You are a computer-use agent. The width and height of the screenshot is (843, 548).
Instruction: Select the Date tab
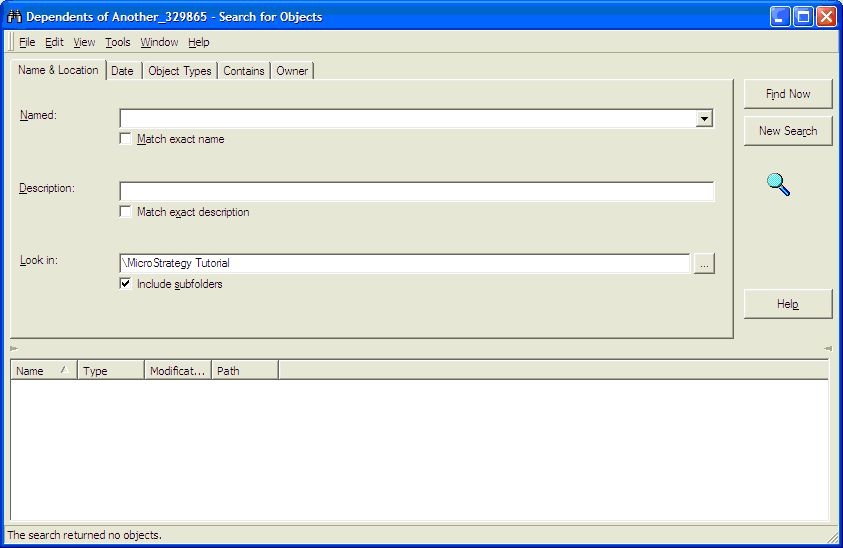[x=122, y=71]
